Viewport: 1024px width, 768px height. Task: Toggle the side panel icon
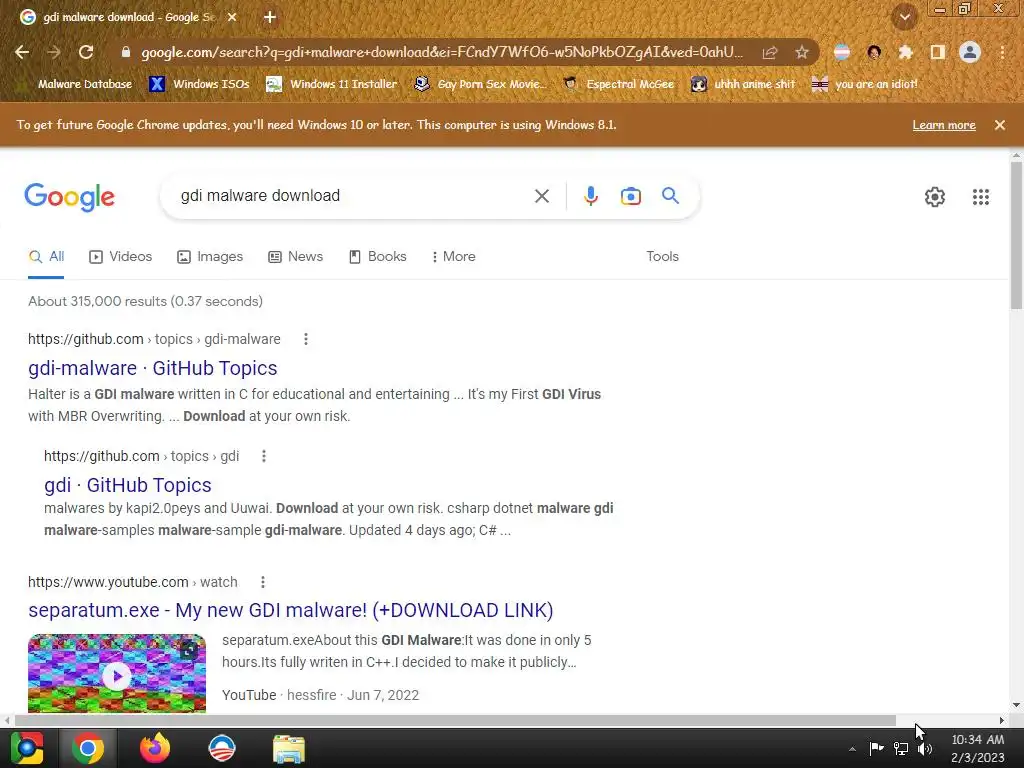point(937,52)
